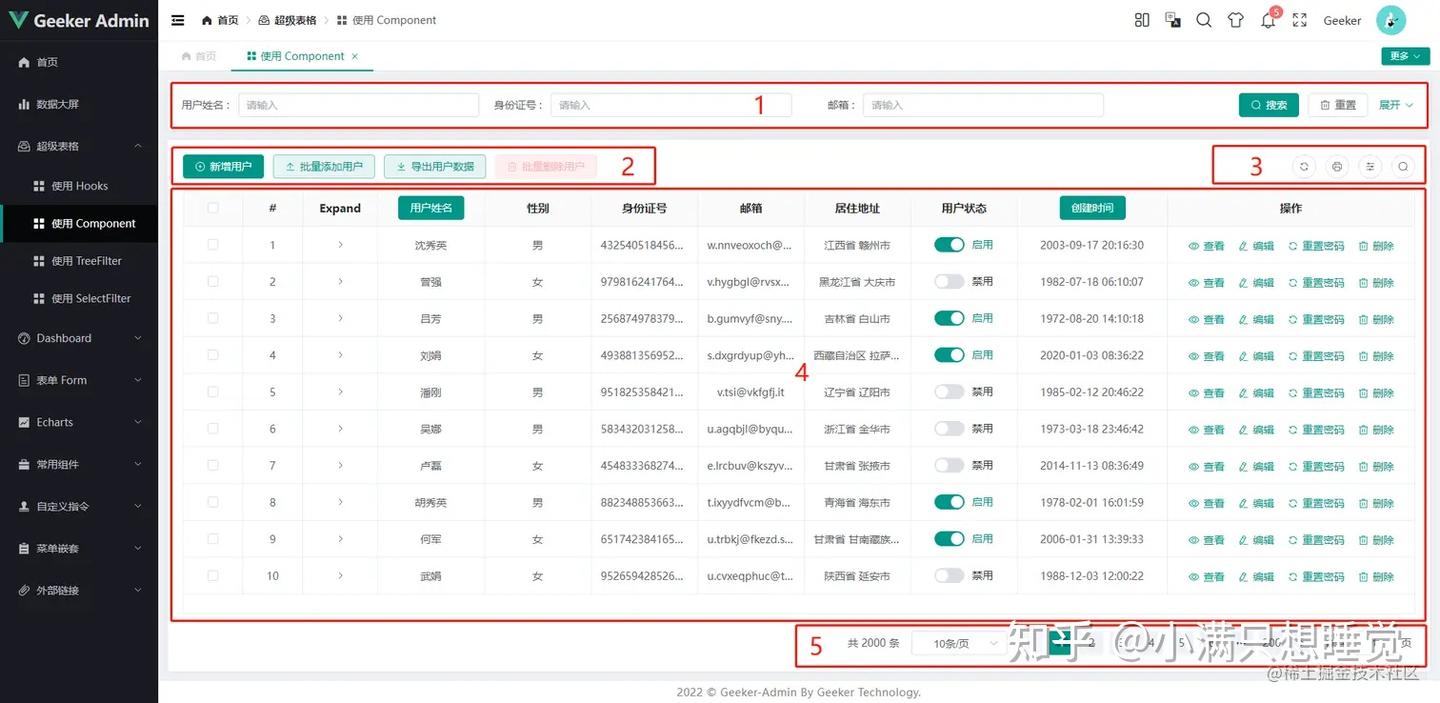The width and height of the screenshot is (1440, 703).
Task: Open the print table icon
Action: click(1337, 166)
